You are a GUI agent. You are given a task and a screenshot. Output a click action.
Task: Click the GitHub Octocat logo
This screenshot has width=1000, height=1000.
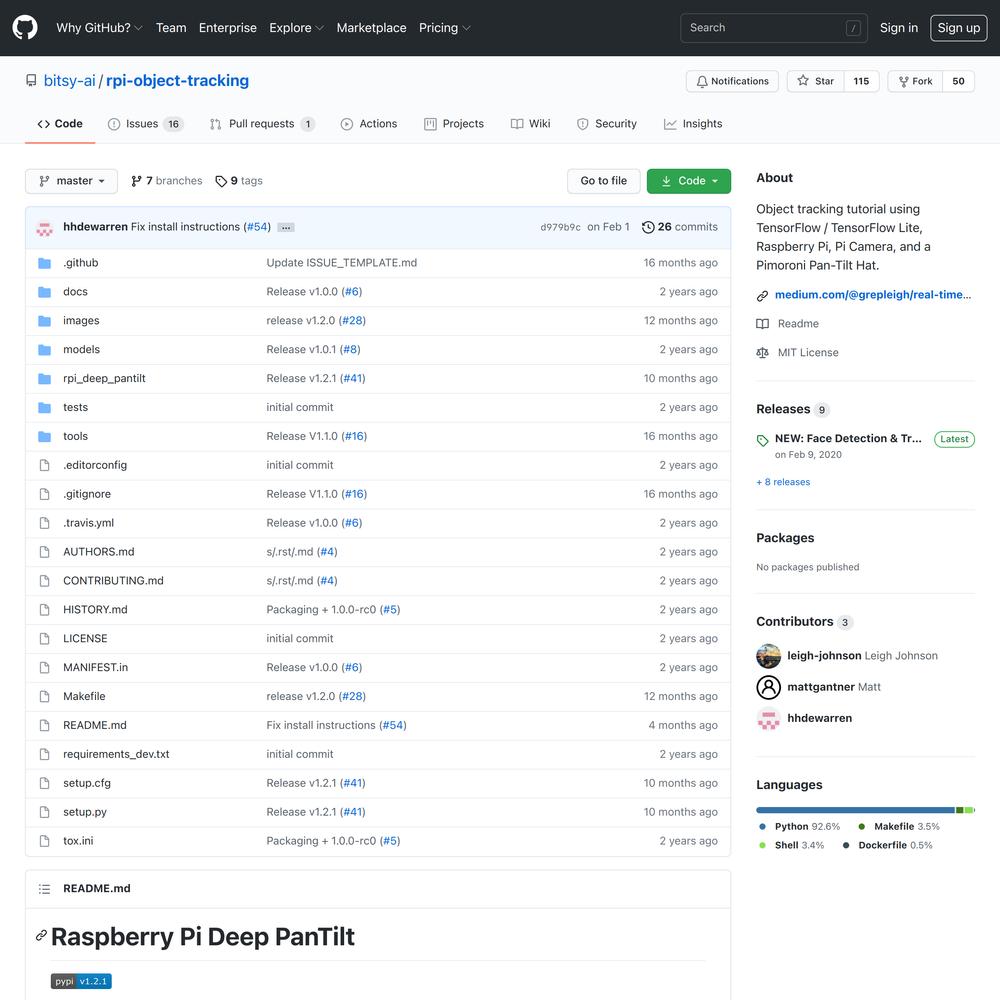(x=25, y=27)
